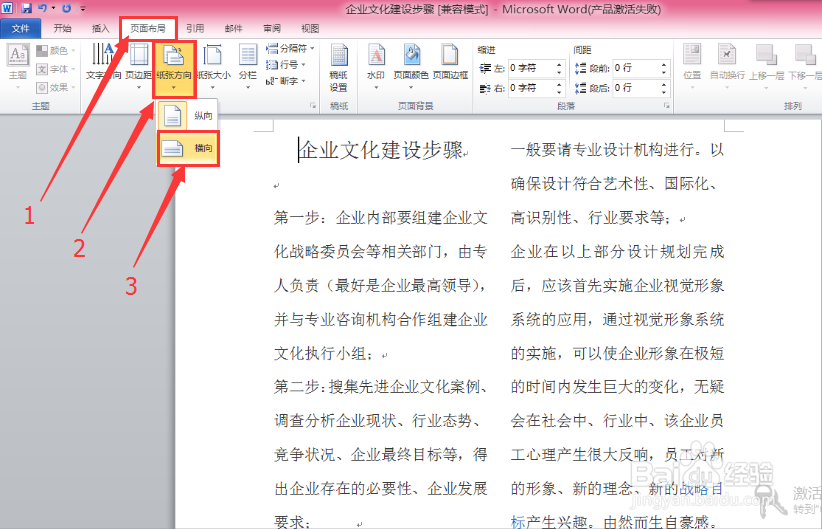Click the line 企业在以上部分设计规划完成

coord(617,252)
